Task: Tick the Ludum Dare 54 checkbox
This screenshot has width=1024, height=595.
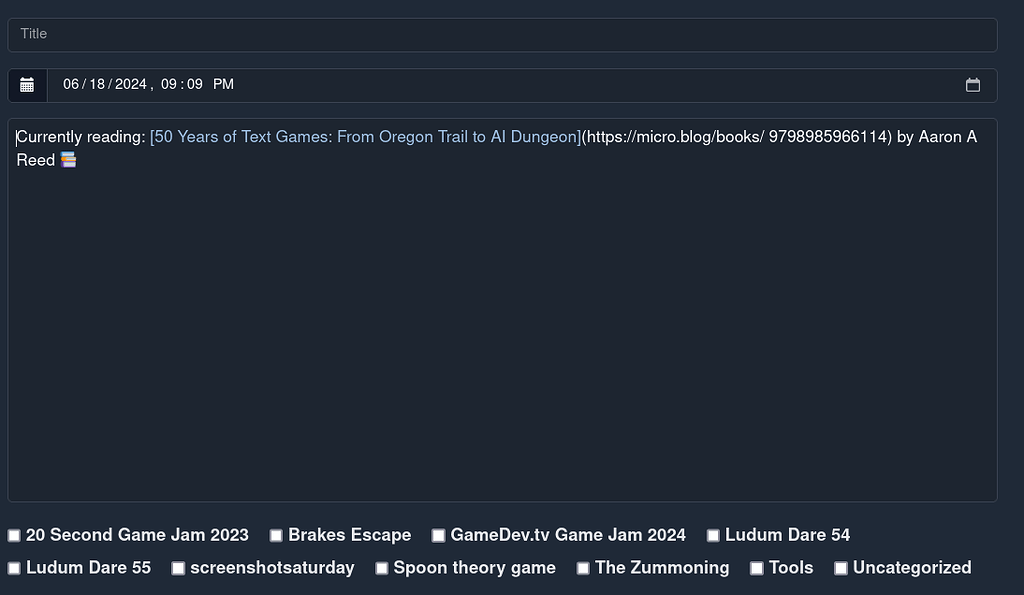Action: point(713,536)
